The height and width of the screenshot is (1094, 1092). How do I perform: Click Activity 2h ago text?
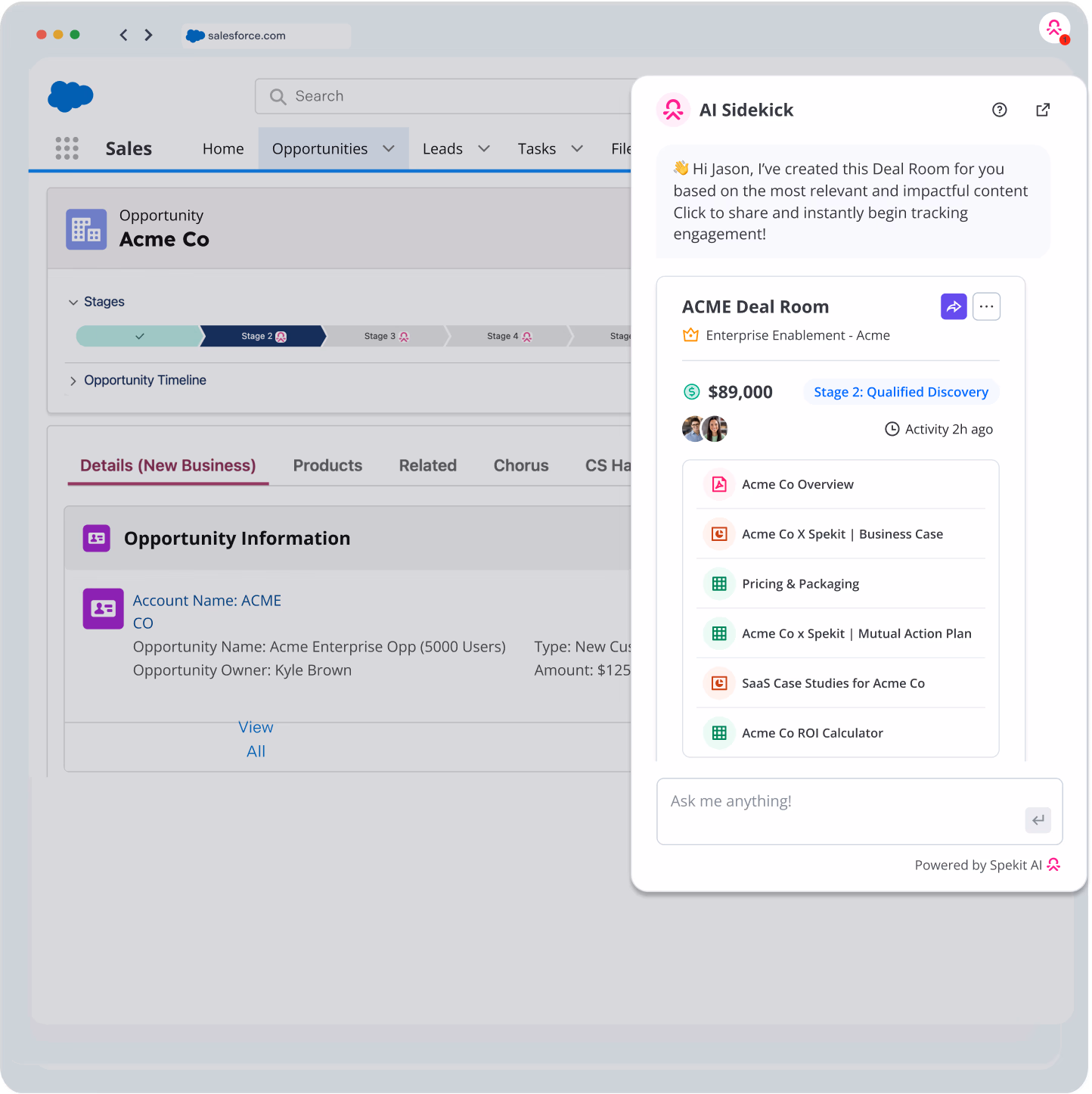[x=948, y=429]
